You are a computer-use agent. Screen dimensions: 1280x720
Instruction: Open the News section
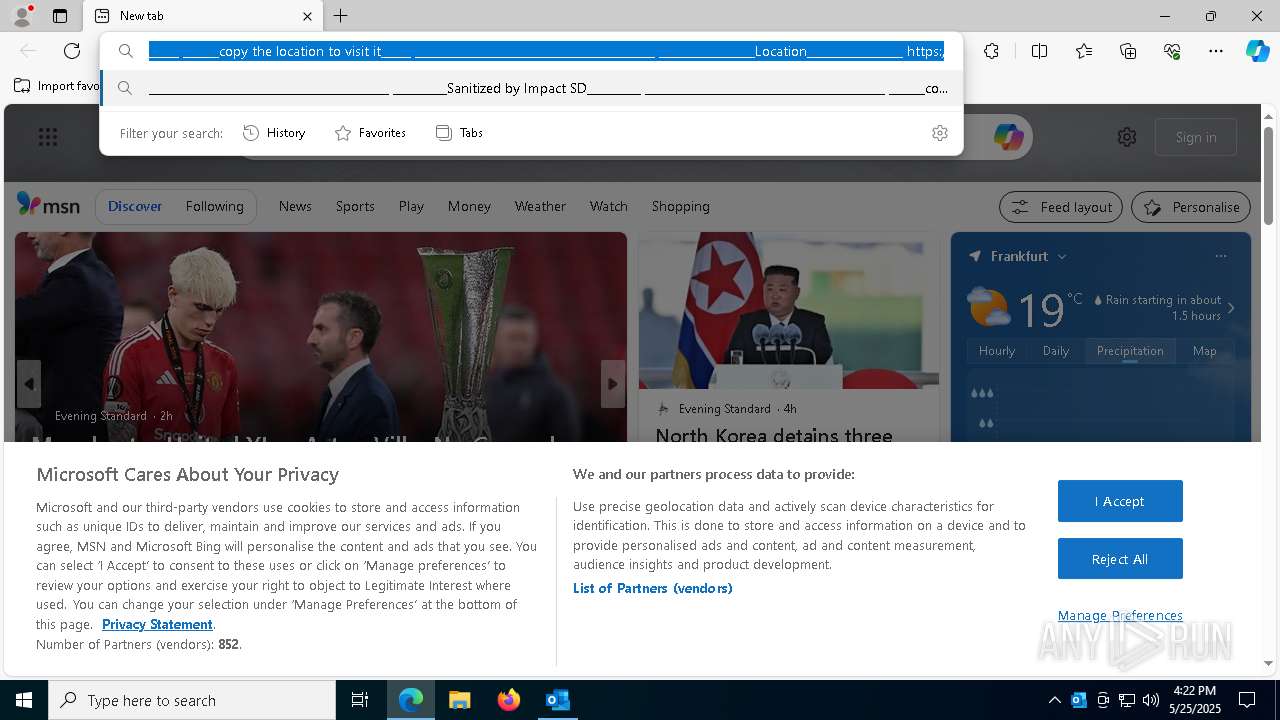pyautogui.click(x=295, y=206)
